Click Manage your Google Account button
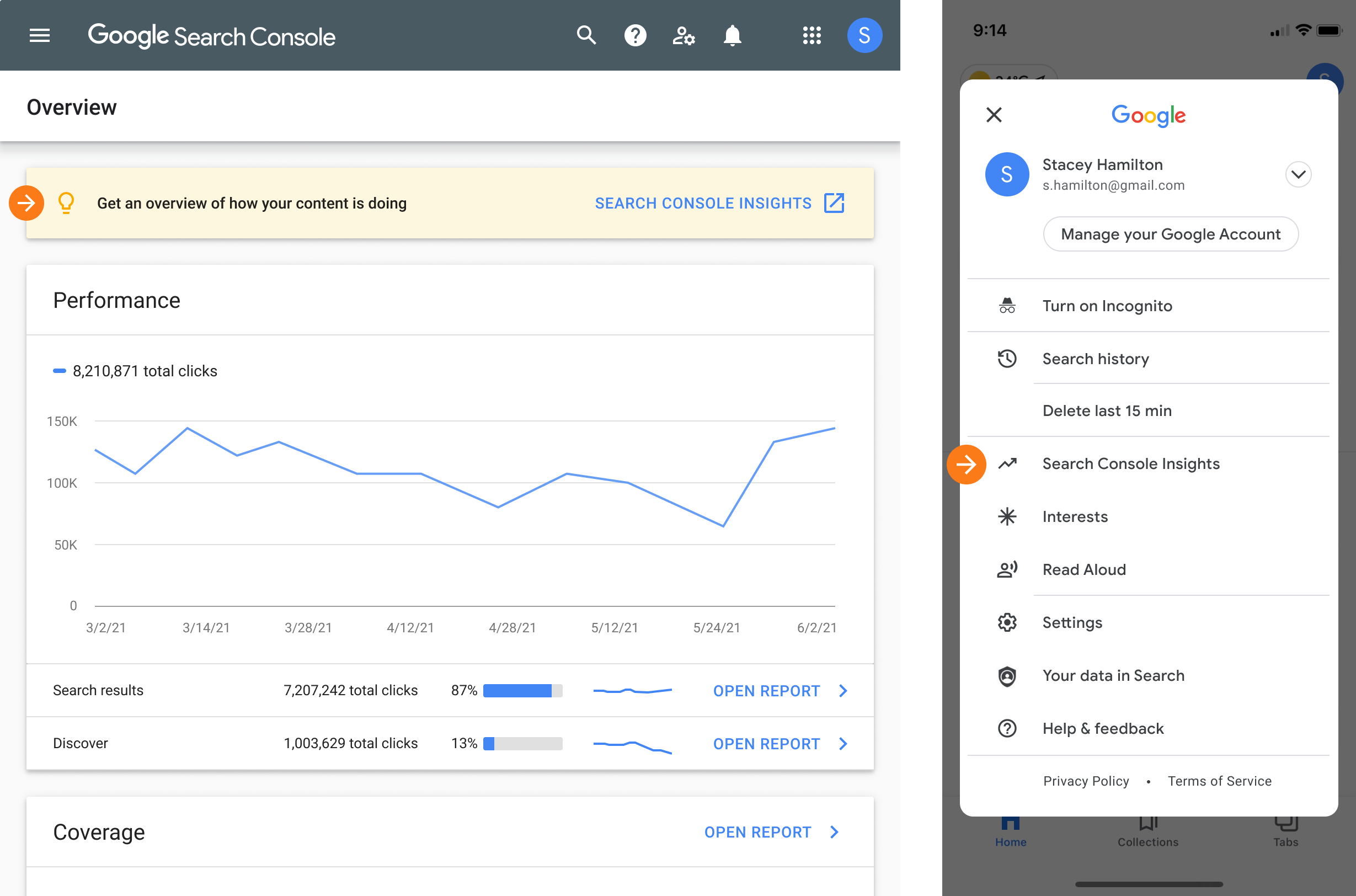 click(1170, 234)
